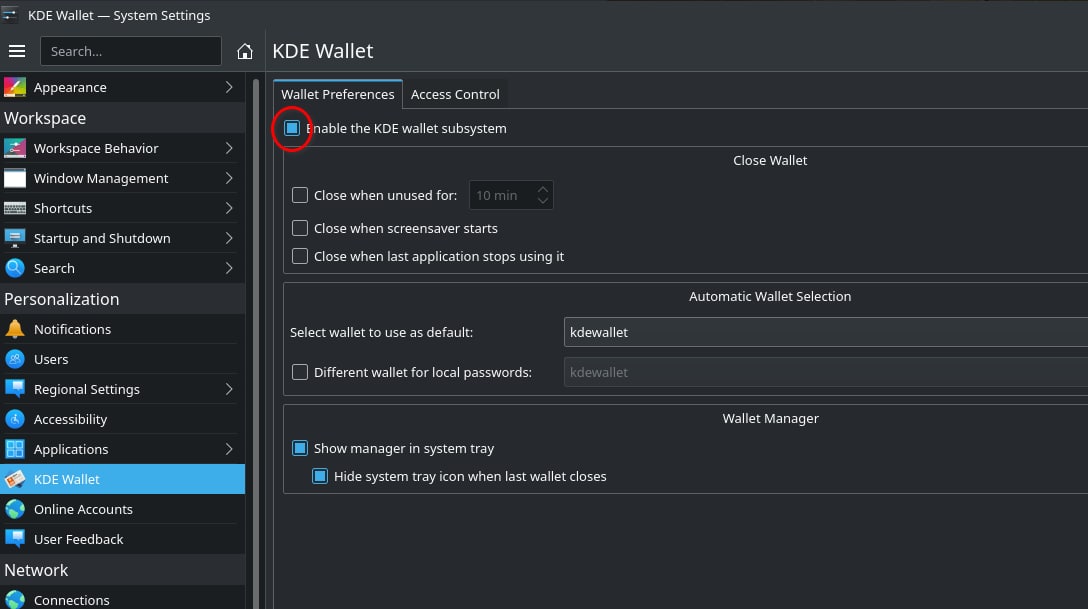Open the User Feedback settings entry
Screen dimensions: 1088x609
(x=122, y=539)
